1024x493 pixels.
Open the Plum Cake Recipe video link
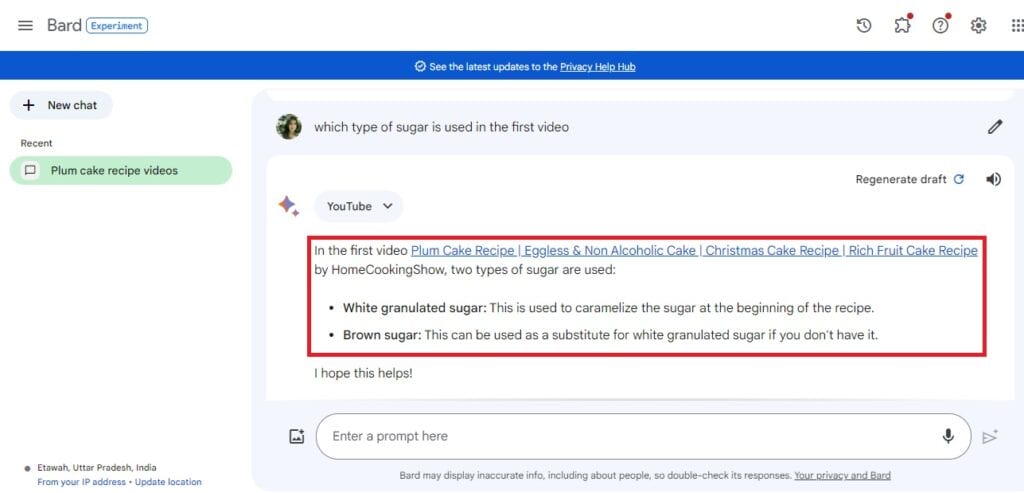tap(694, 251)
